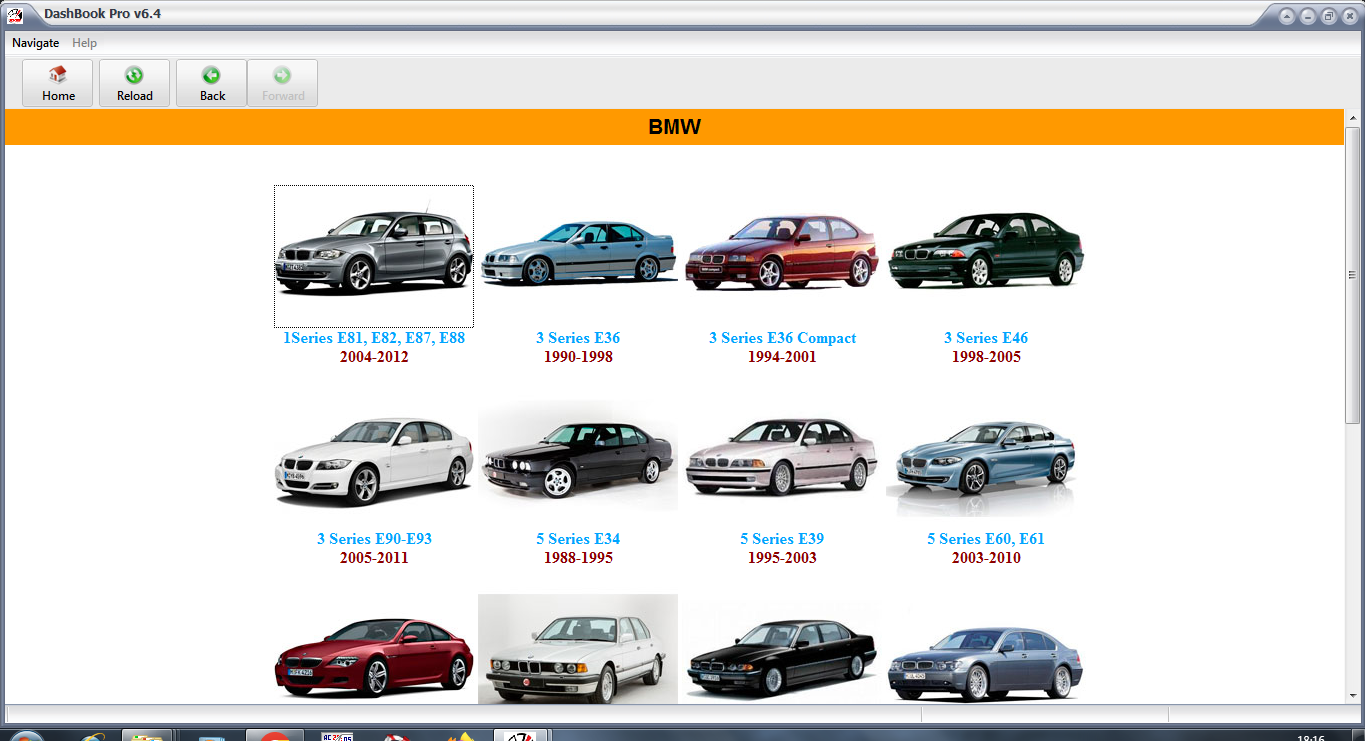Open the Navigate menu
1365x741 pixels.
tap(36, 43)
